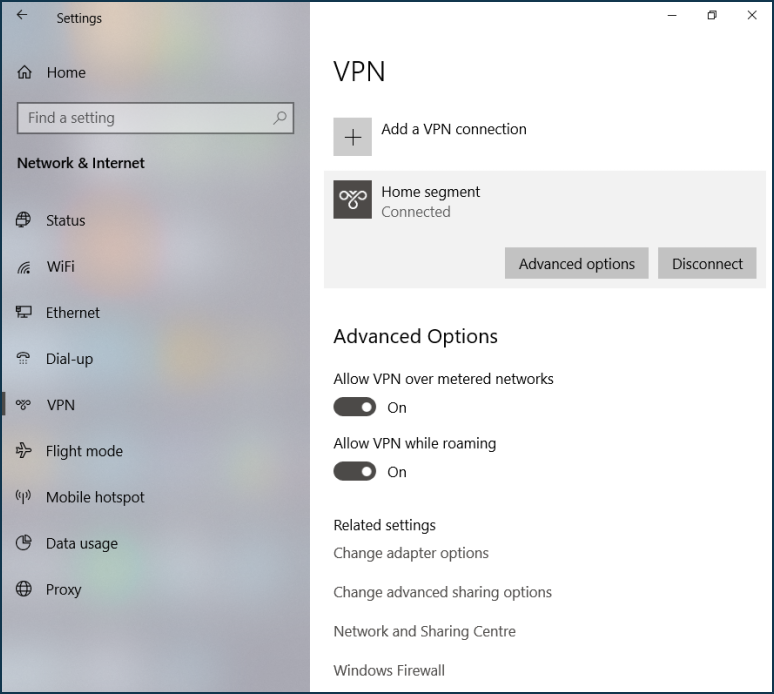774x694 pixels.
Task: Select the Data usage pie icon
Action: pos(24,543)
